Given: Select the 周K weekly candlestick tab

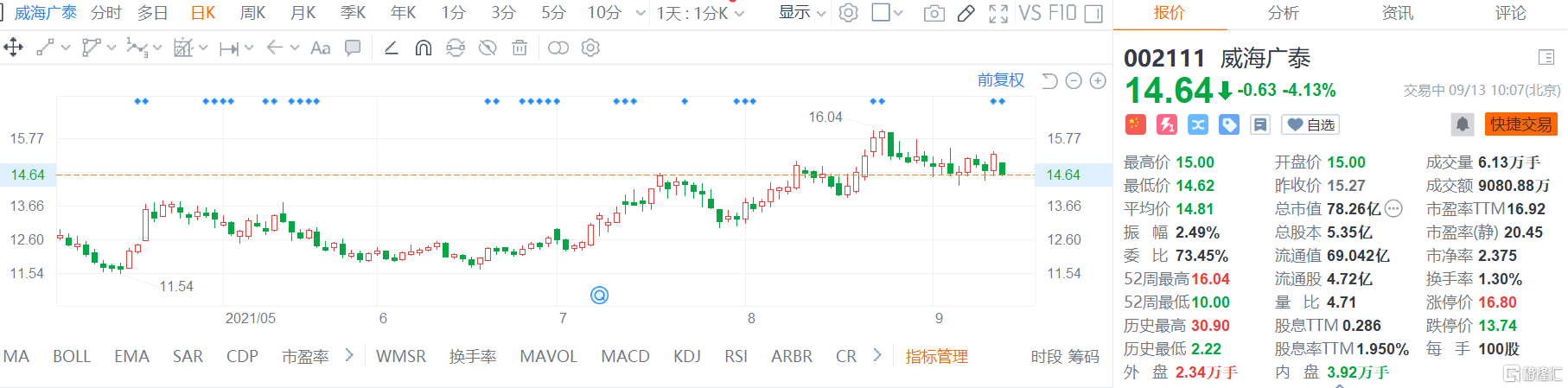Looking at the screenshot, I should click(x=252, y=13).
